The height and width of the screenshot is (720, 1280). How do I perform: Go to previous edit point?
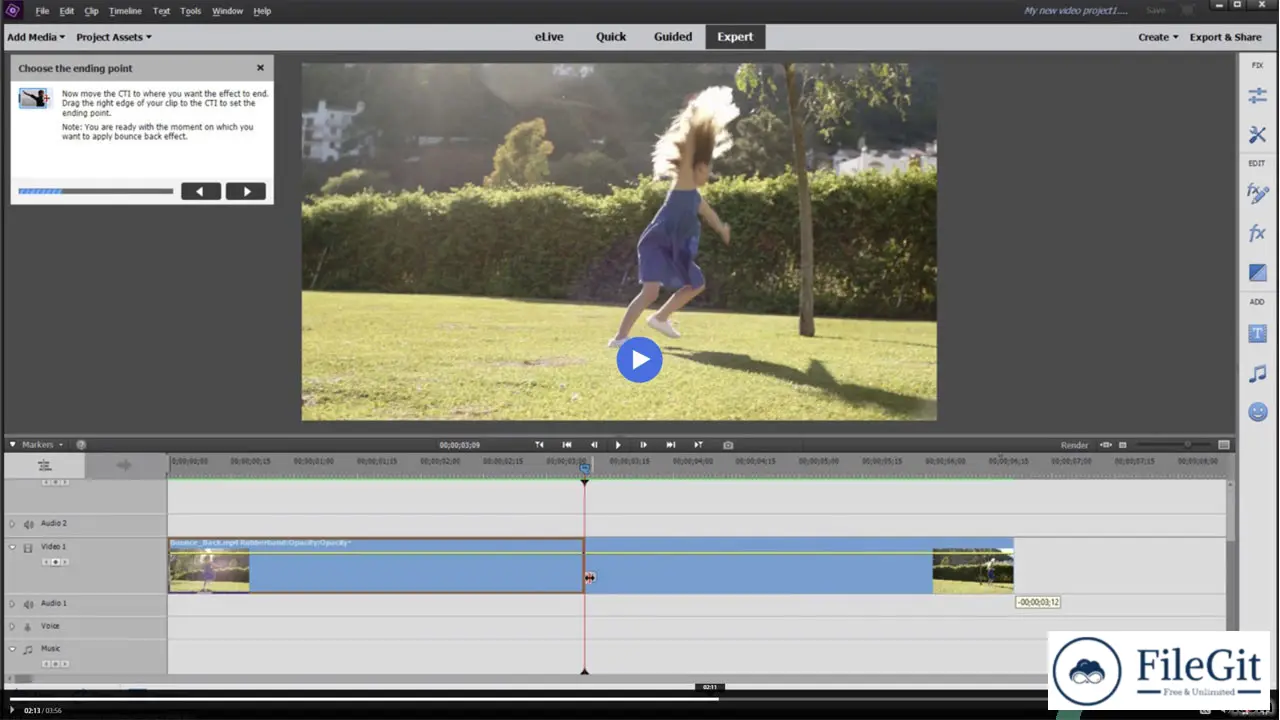coord(539,445)
